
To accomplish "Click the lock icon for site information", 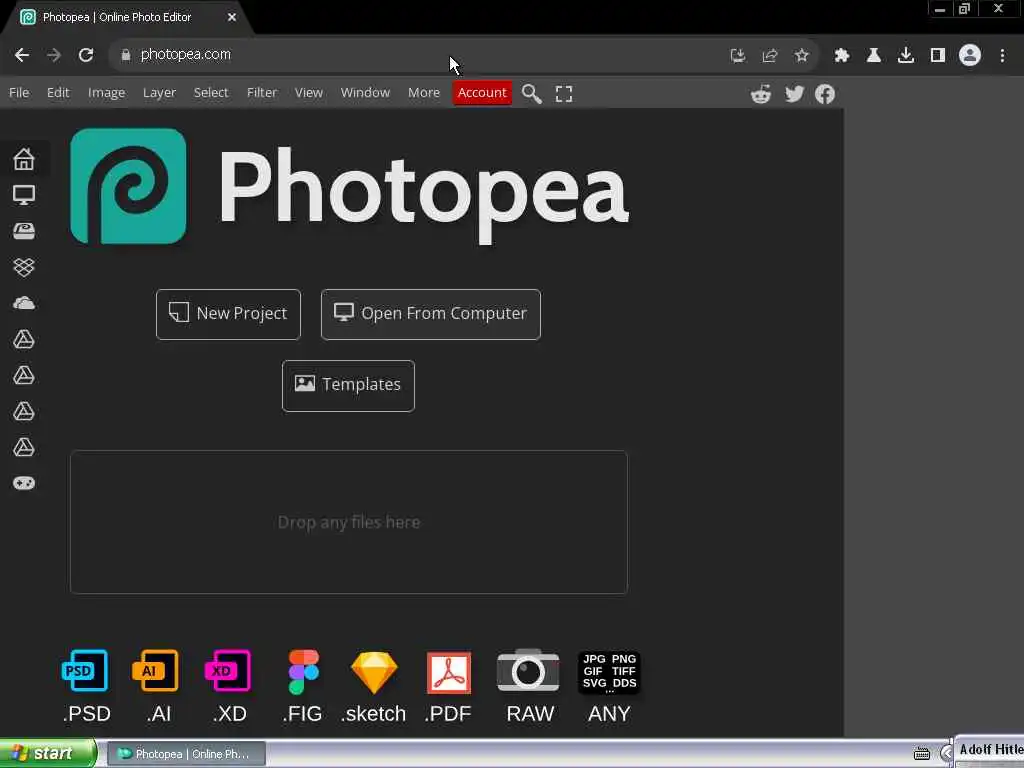I will (x=125, y=55).
